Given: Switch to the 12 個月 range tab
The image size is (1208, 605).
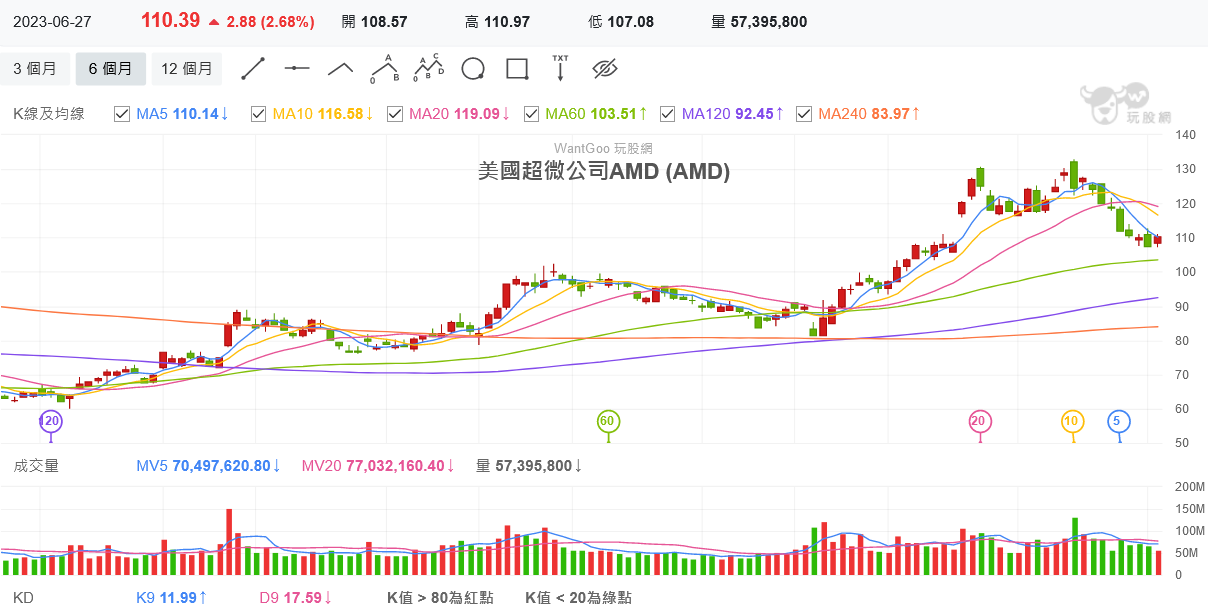Looking at the screenshot, I should (x=187, y=69).
